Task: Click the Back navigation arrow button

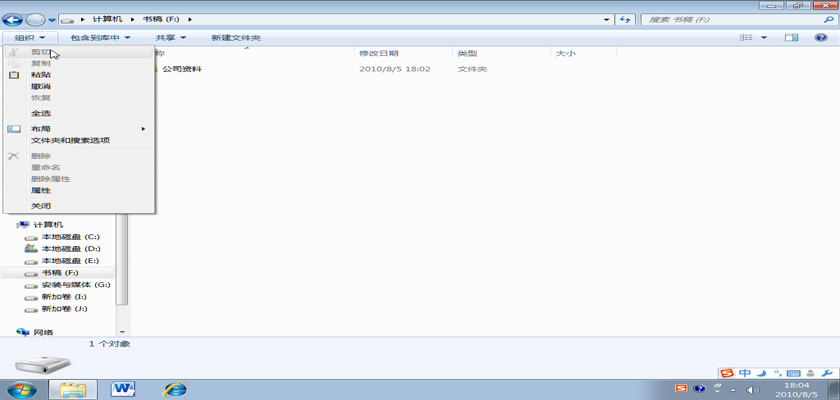Action: (x=14, y=19)
